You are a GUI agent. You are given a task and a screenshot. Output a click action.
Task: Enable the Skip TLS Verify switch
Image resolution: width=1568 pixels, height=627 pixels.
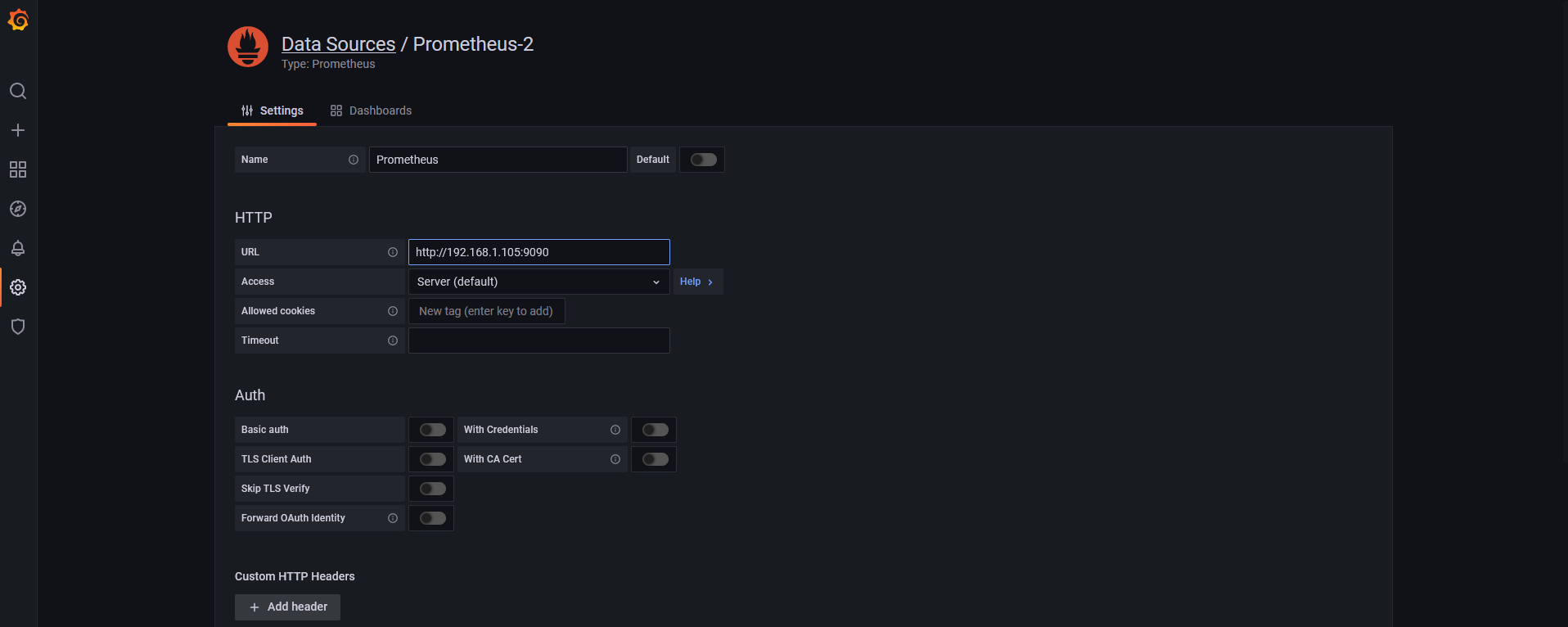click(x=433, y=489)
